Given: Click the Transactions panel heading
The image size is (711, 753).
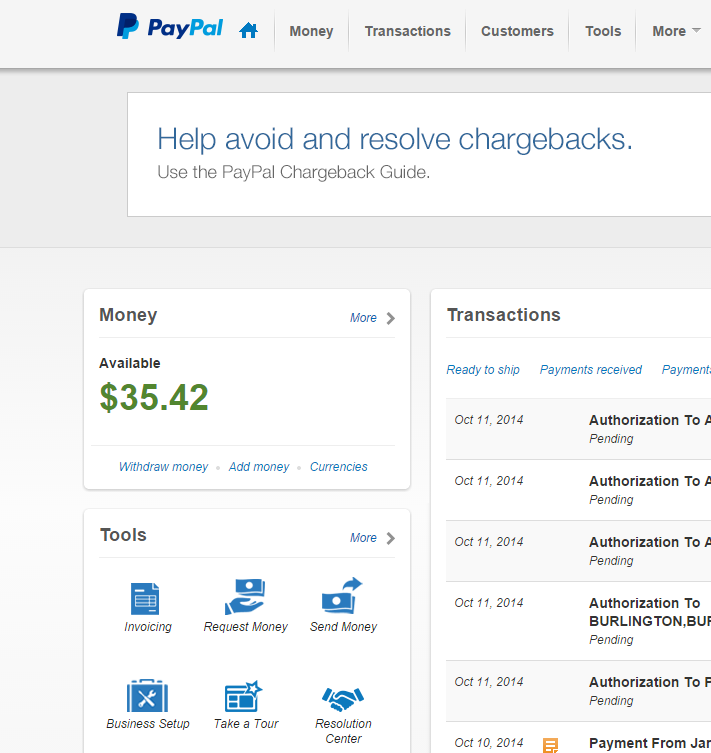Looking at the screenshot, I should pyautogui.click(x=504, y=315).
